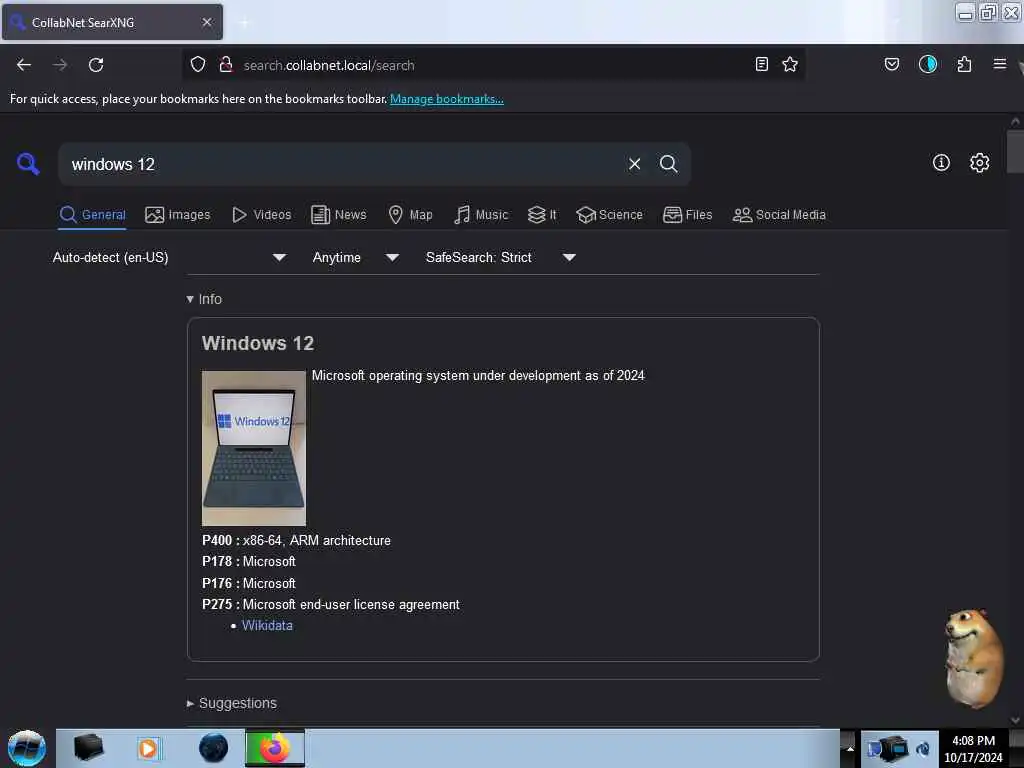Switch to It search tab
Image resolution: width=1024 pixels, height=768 pixels.
tap(542, 215)
